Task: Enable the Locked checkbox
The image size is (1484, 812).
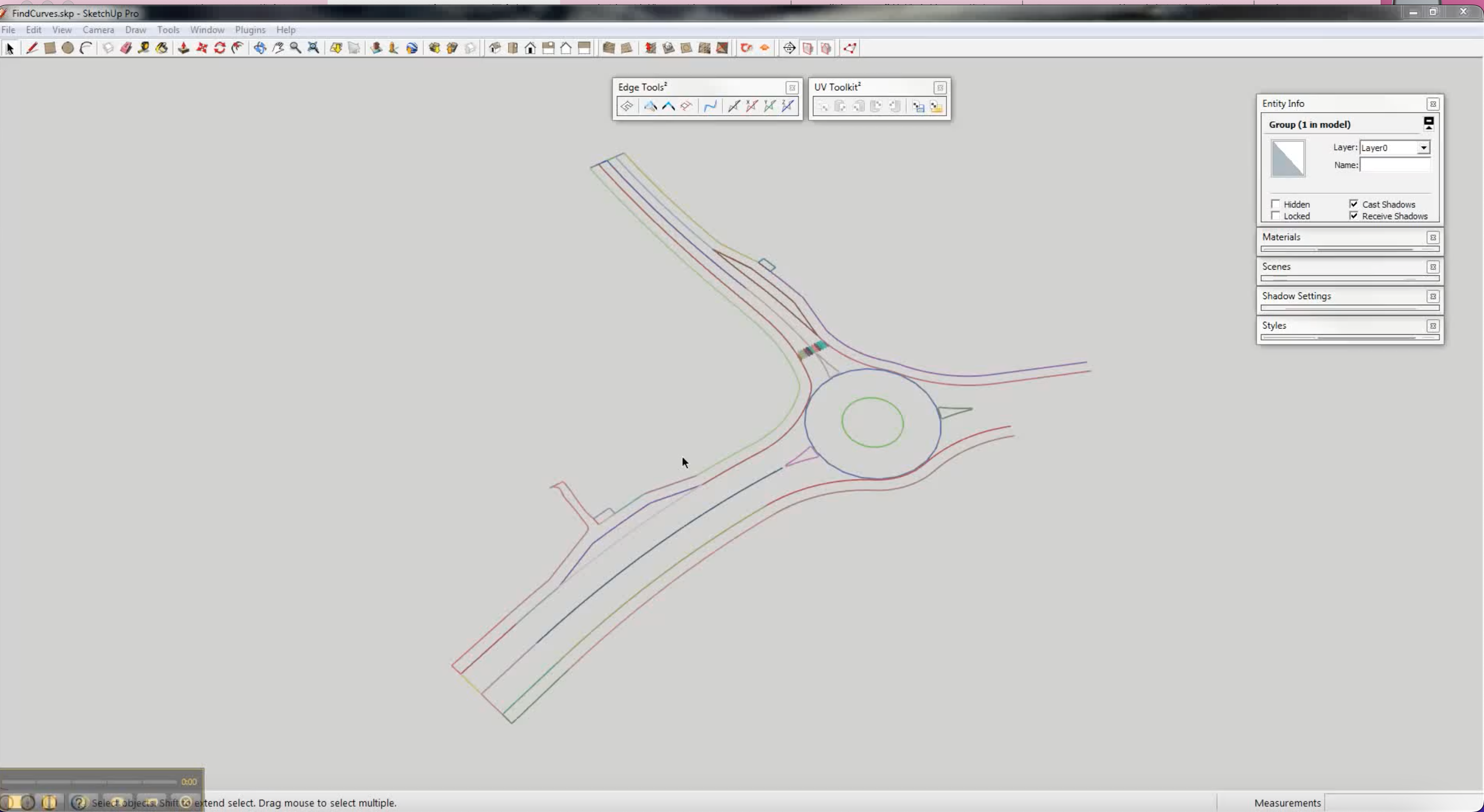Action: 1275,216
